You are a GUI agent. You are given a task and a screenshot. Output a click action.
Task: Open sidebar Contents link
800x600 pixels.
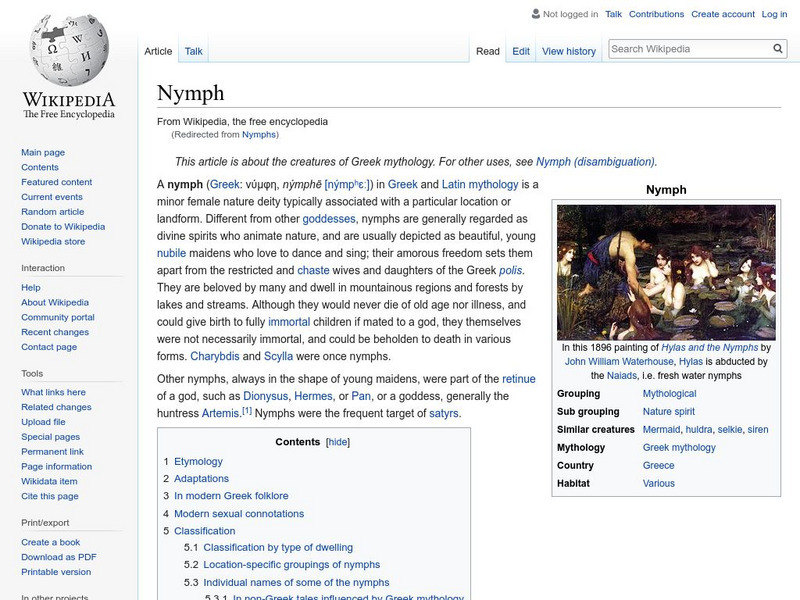[x=40, y=167]
